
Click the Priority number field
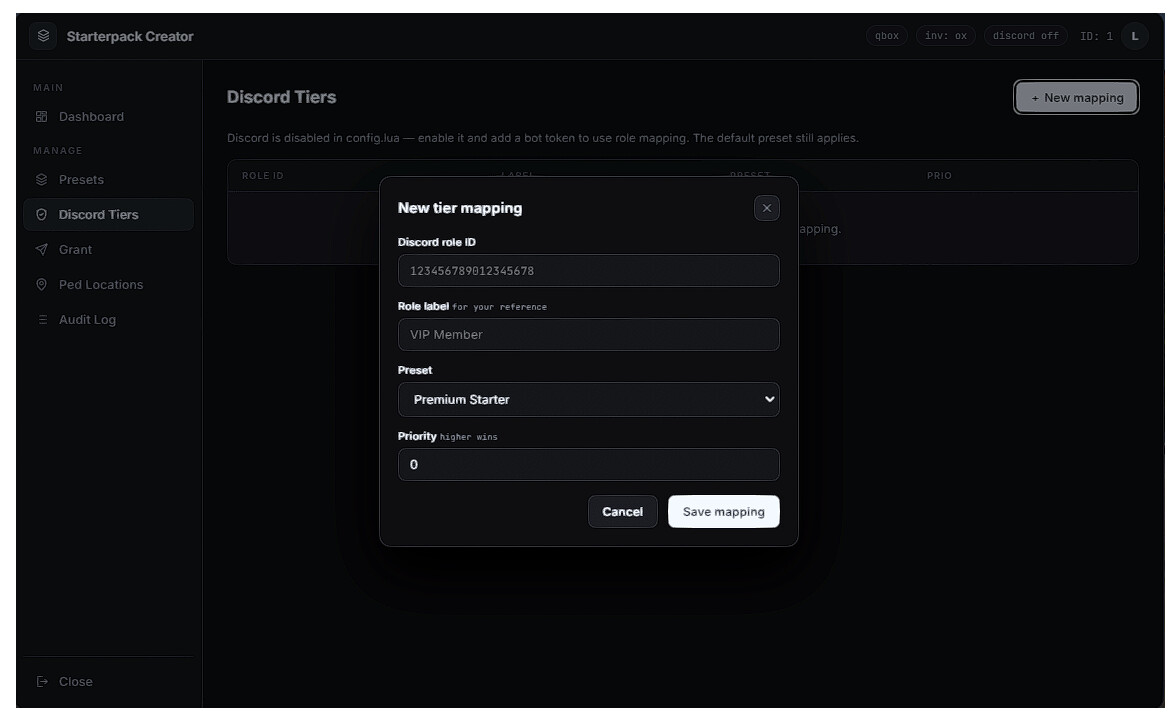588,465
